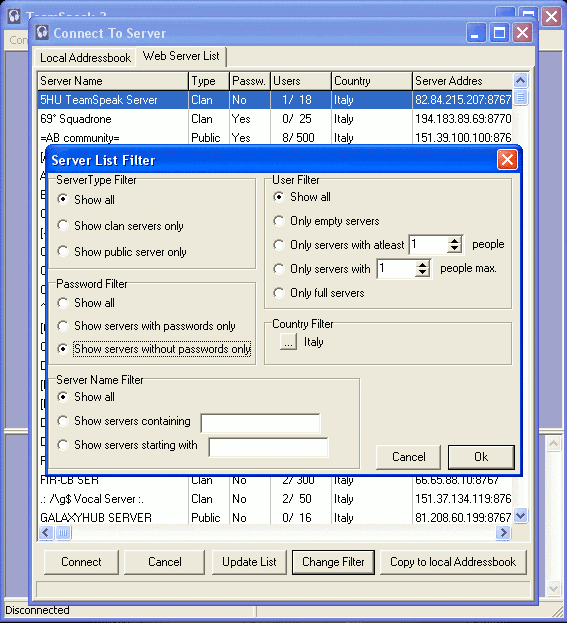This screenshot has width=567, height=623.
Task: Click the Connect To Server headset icon
Action: [x=42, y=33]
